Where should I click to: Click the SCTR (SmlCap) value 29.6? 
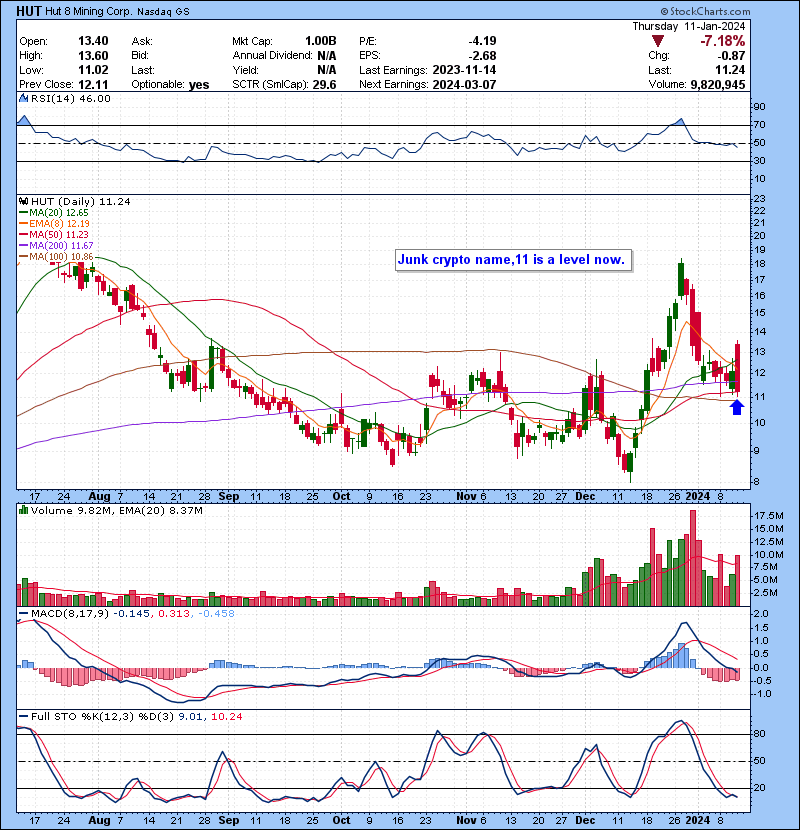325,84
